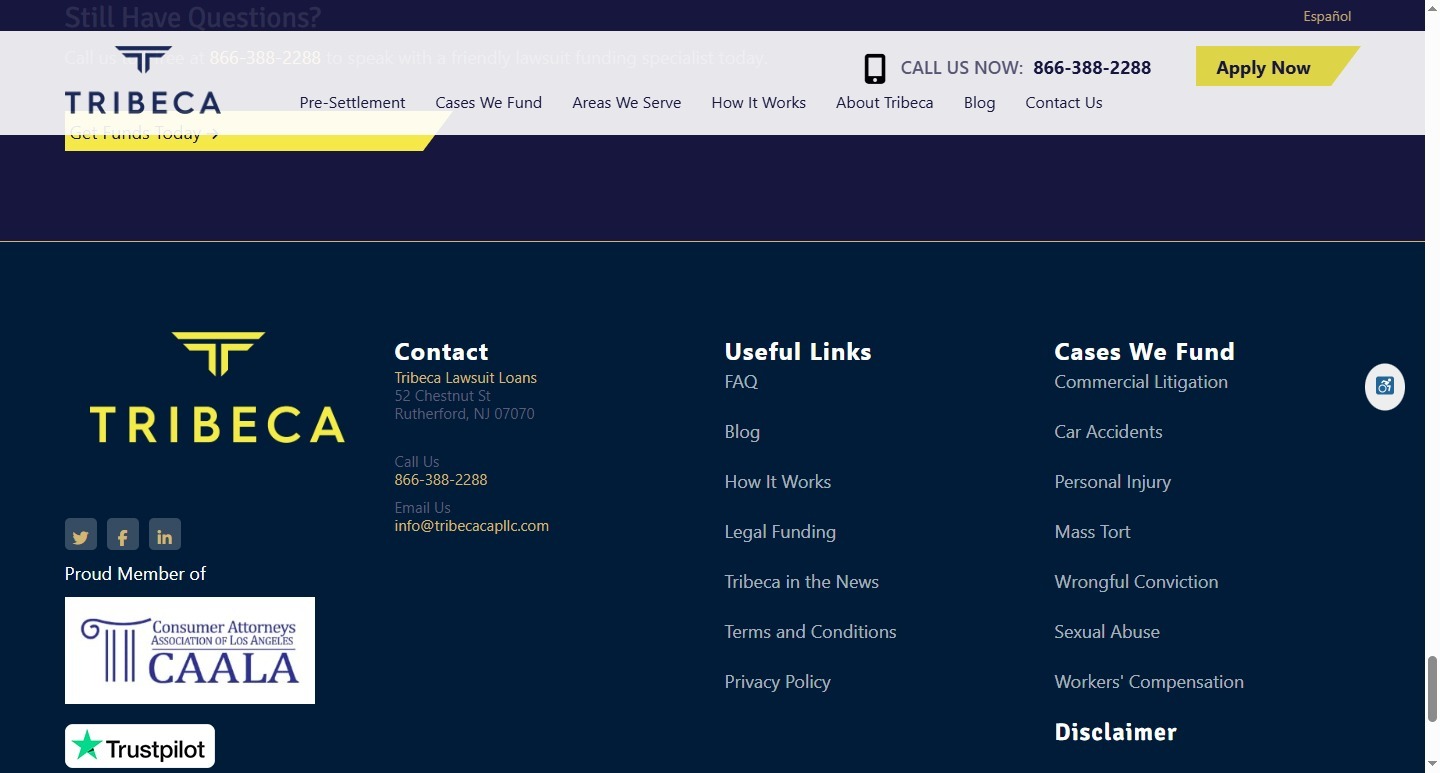The image size is (1440, 773).
Task: Click the info@tribecacapllc.com email link
Action: click(471, 526)
